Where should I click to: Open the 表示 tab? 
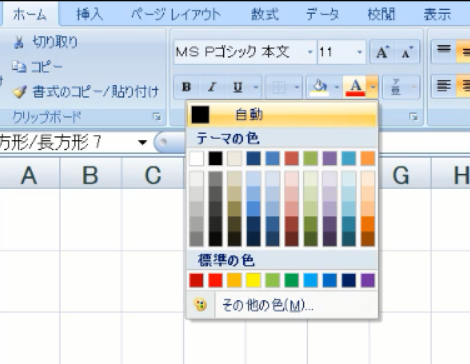(x=437, y=15)
